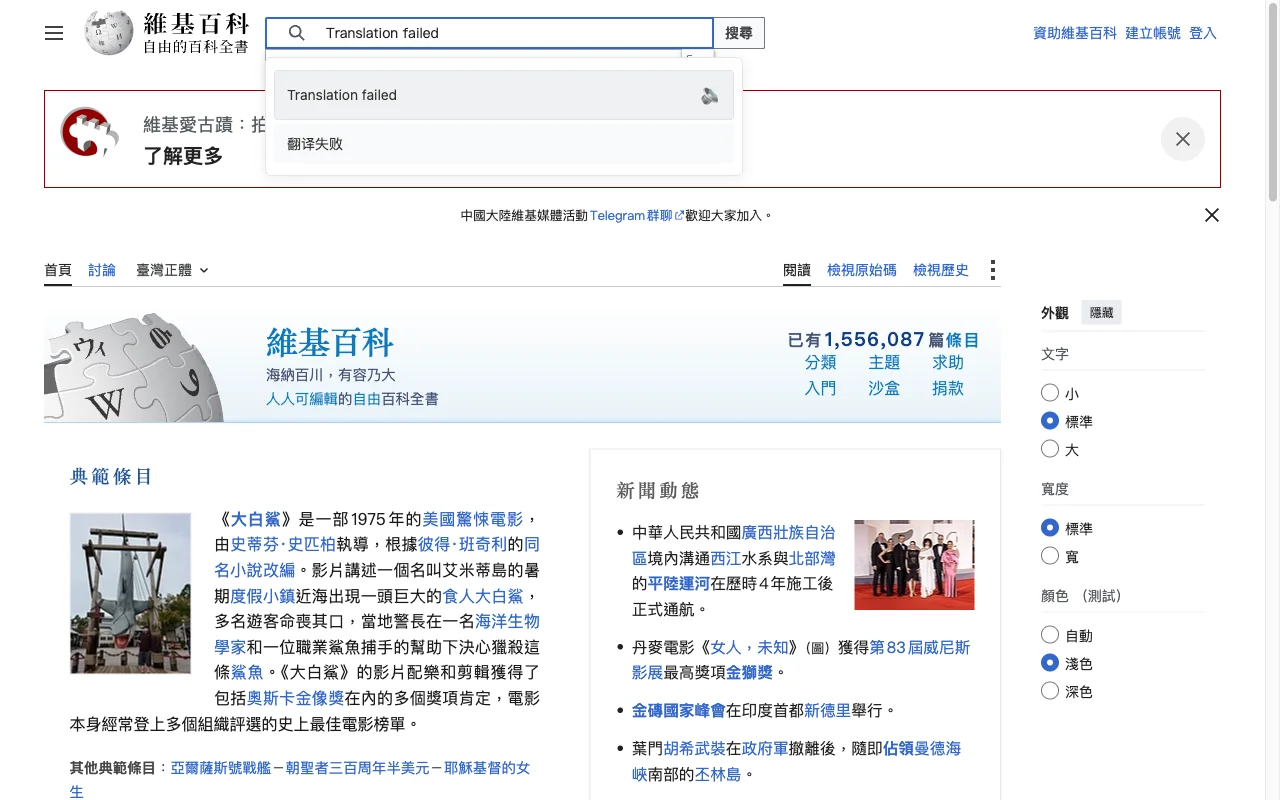Open the 金磚國家峰會 link
The height and width of the screenshot is (800, 1280).
click(x=679, y=711)
